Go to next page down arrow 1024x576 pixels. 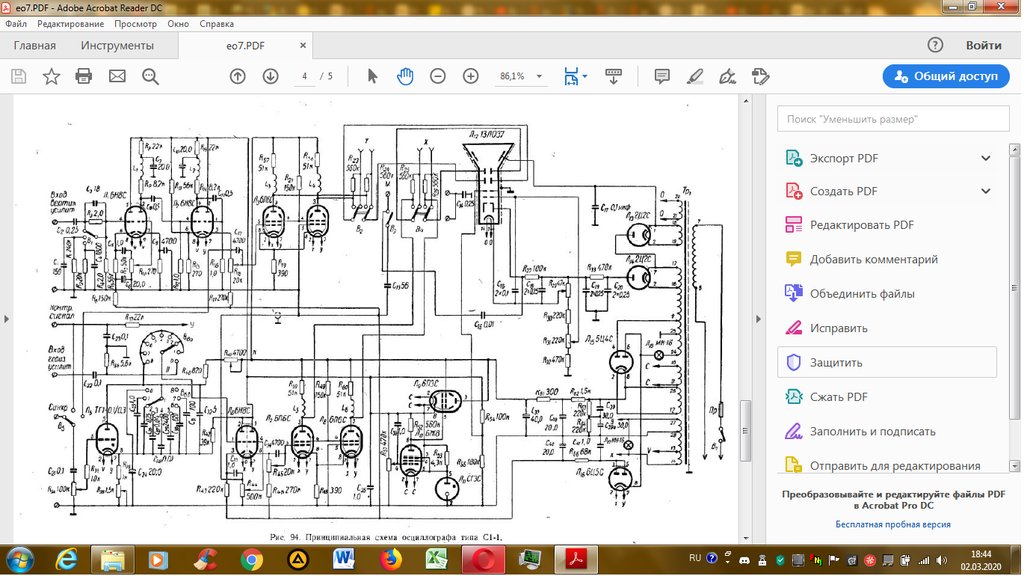[270, 76]
